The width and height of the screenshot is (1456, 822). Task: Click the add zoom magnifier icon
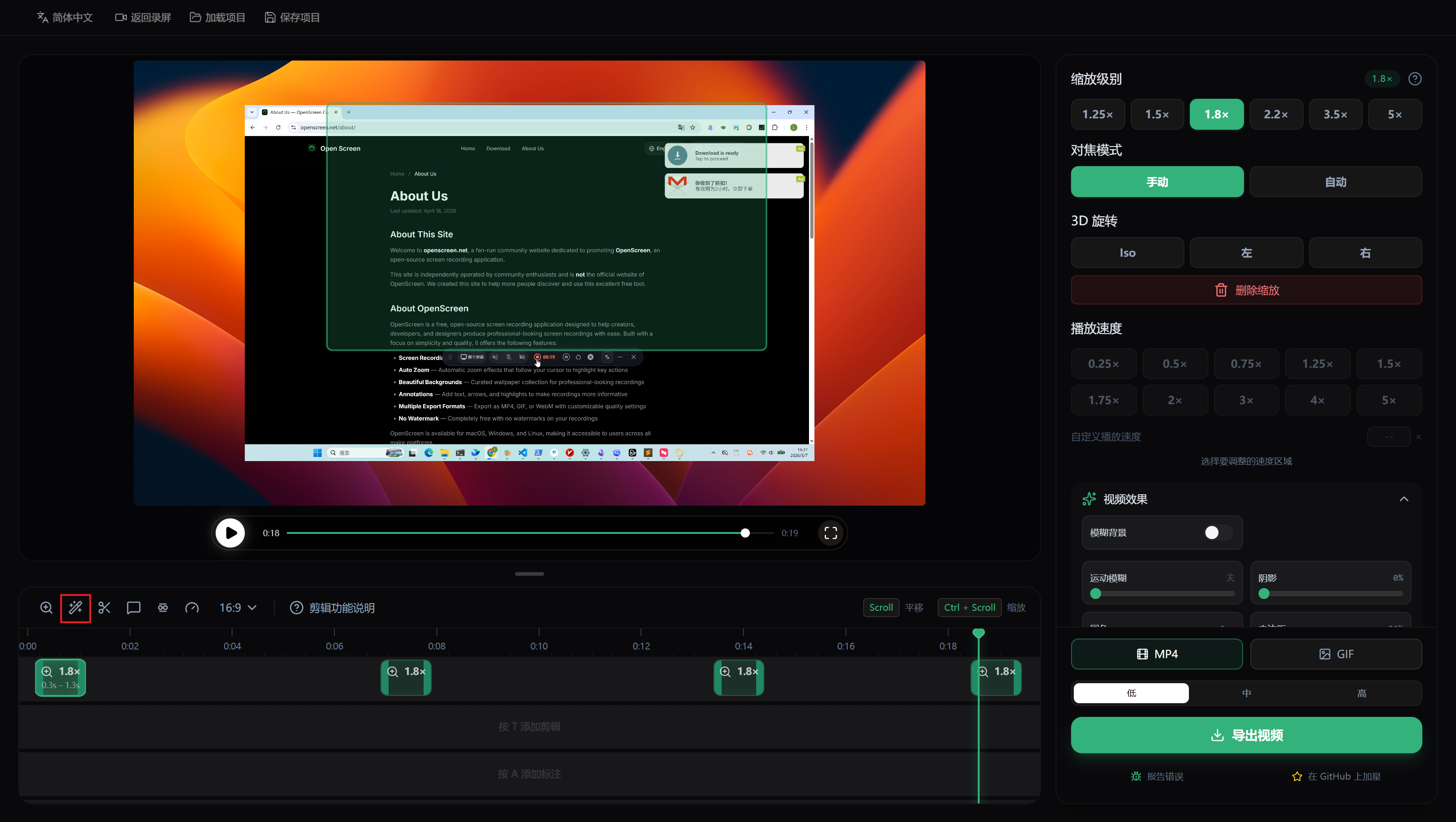point(46,608)
